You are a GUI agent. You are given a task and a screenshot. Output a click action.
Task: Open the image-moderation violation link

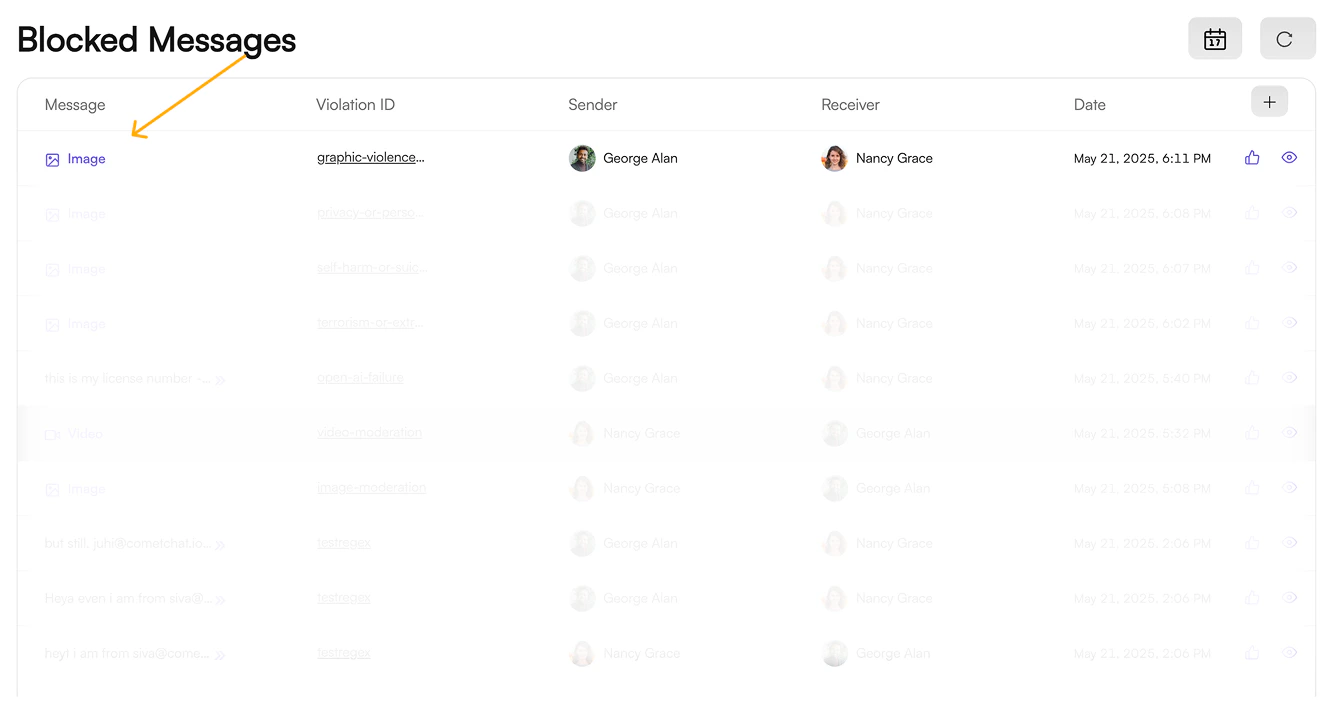371,488
